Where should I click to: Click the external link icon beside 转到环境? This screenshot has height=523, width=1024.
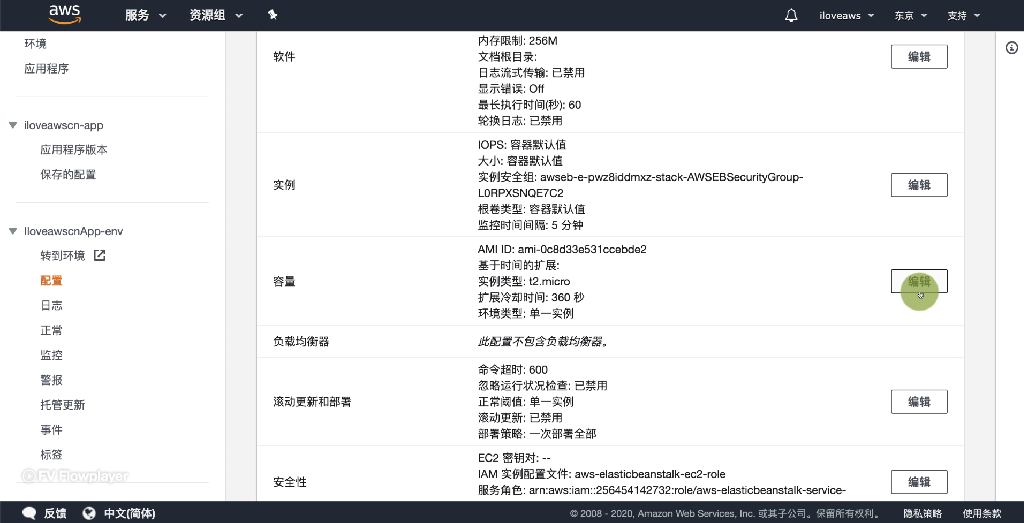pyautogui.click(x=99, y=255)
